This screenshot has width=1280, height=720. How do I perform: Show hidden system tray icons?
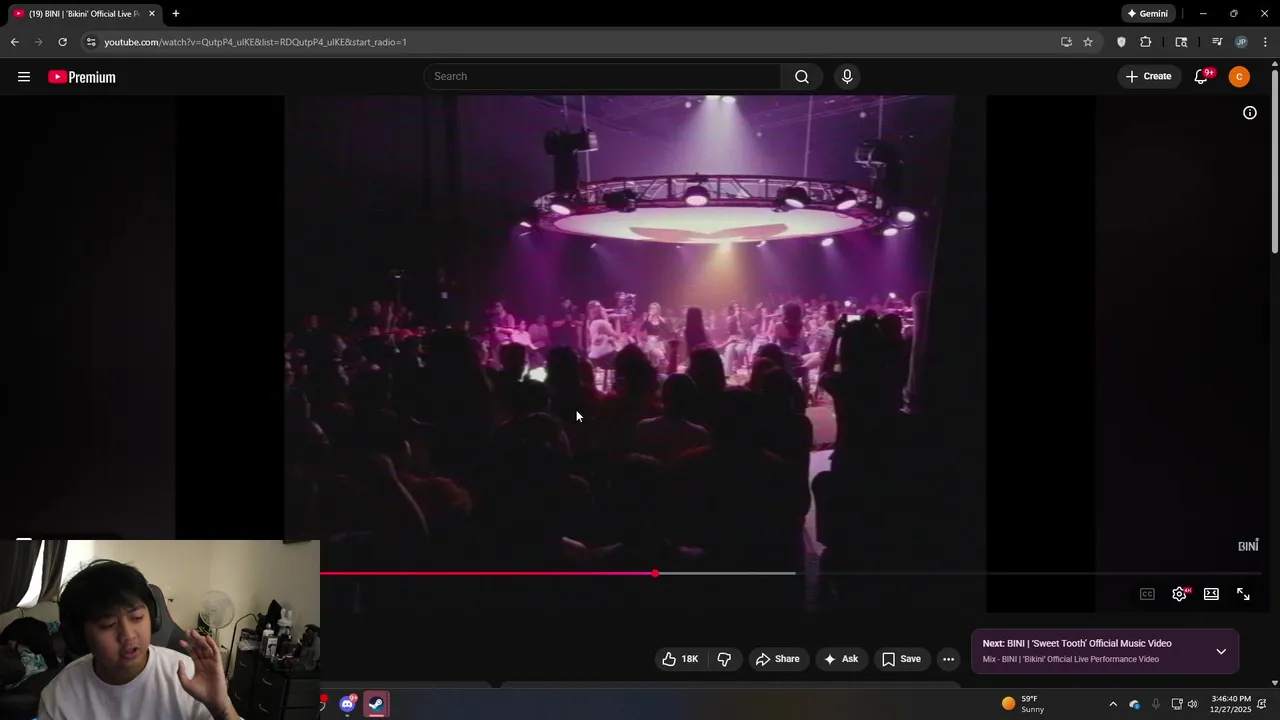tap(1113, 704)
